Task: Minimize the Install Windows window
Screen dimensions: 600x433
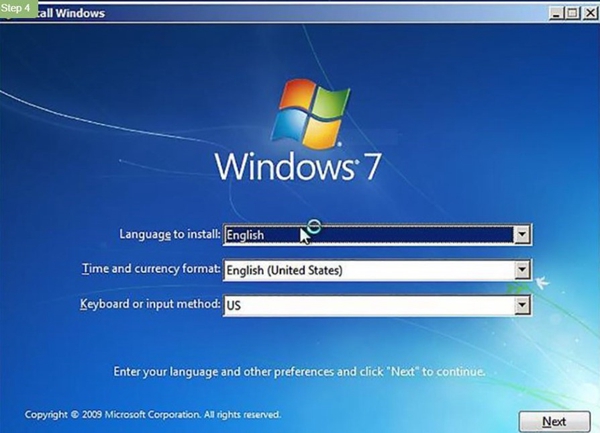Action: pyautogui.click(x=556, y=13)
